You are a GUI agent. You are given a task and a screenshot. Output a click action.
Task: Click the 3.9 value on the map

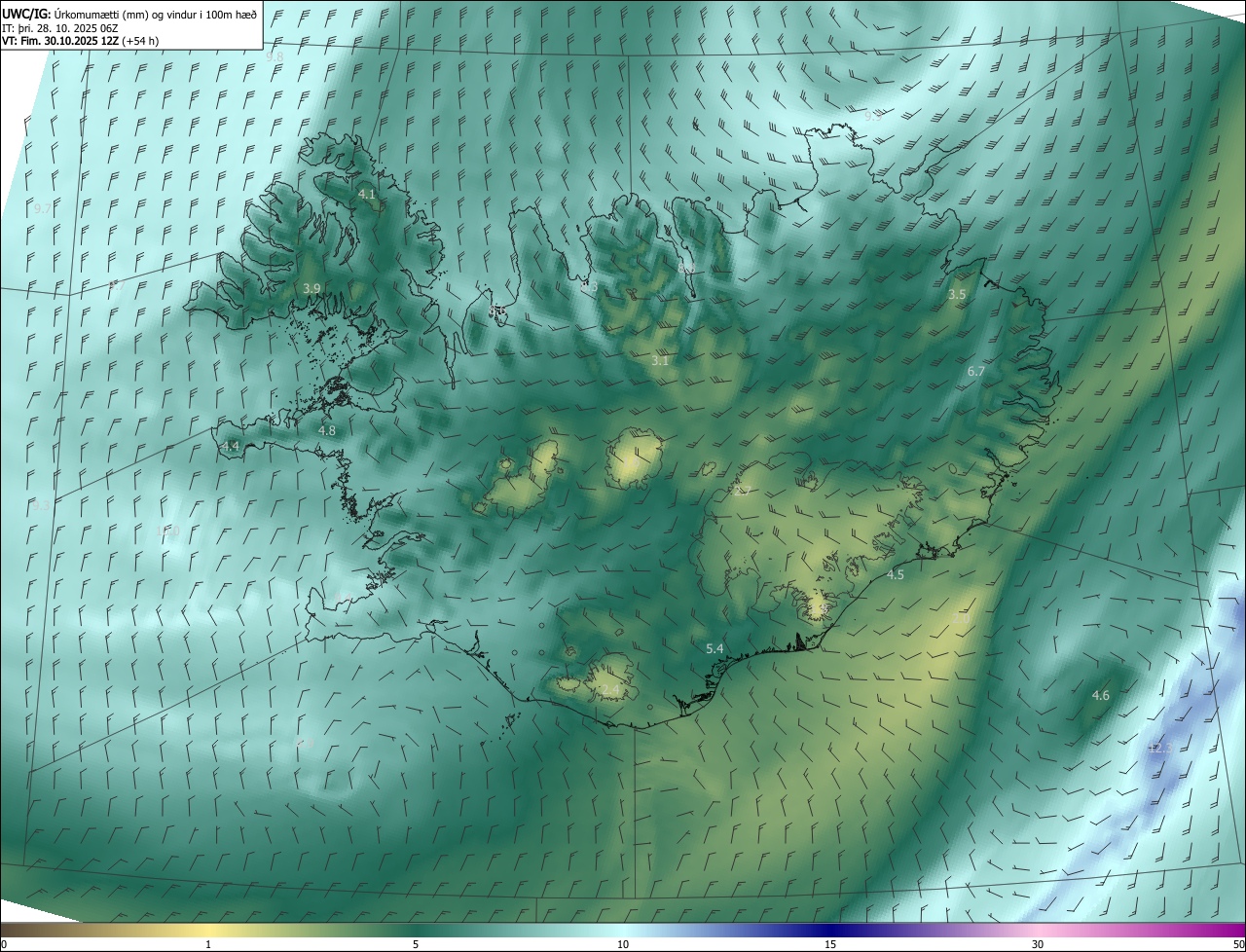pyautogui.click(x=311, y=289)
